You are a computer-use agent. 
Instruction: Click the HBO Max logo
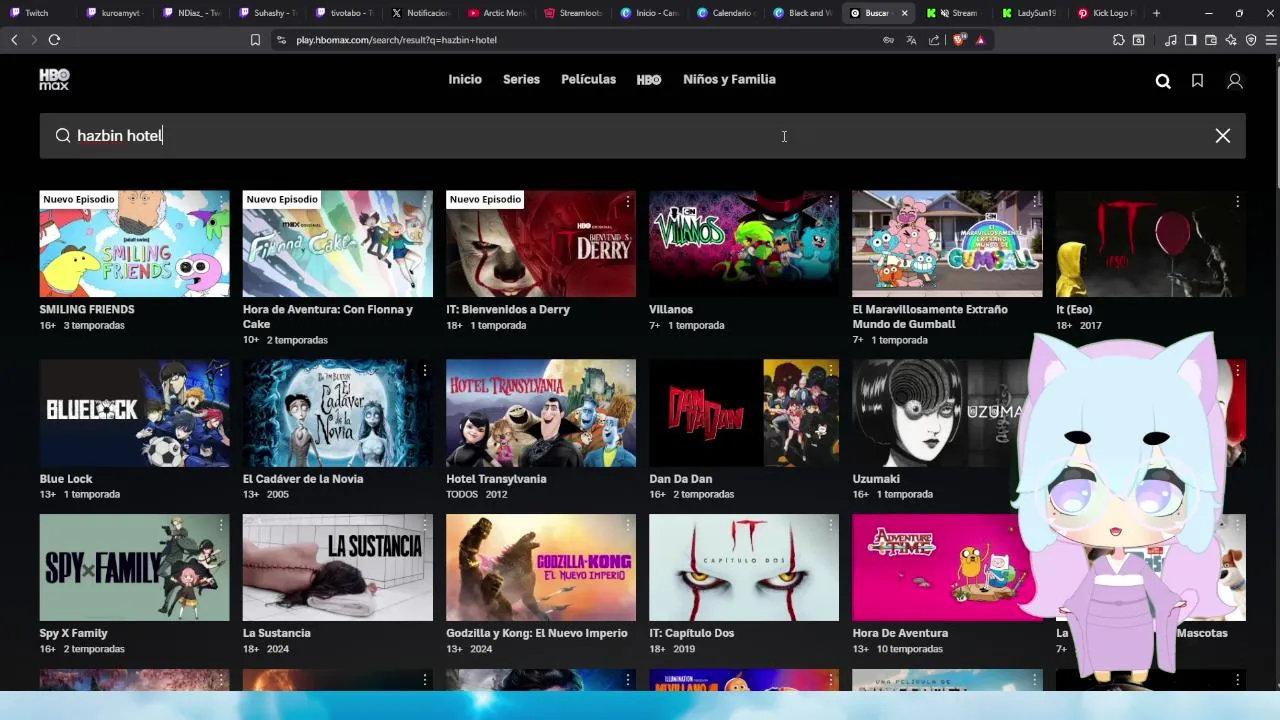pos(54,80)
